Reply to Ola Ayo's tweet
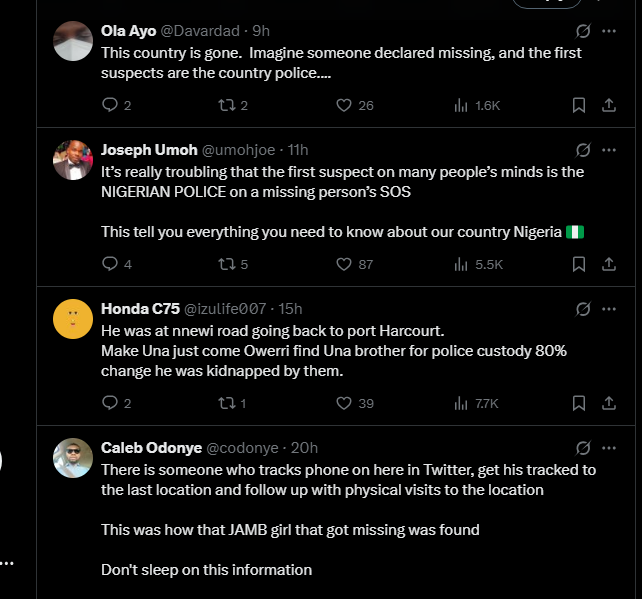This screenshot has height=599, width=642. pyautogui.click(x=110, y=105)
